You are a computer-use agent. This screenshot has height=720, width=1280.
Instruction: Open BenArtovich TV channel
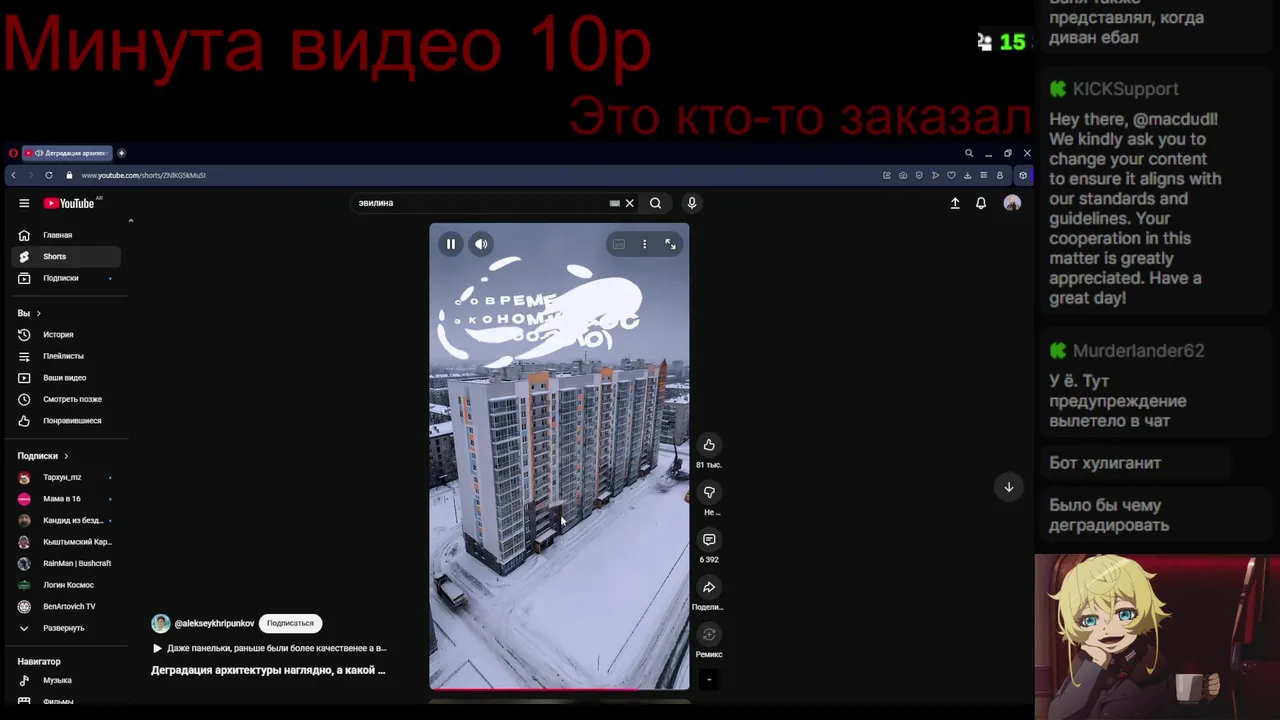point(66,607)
